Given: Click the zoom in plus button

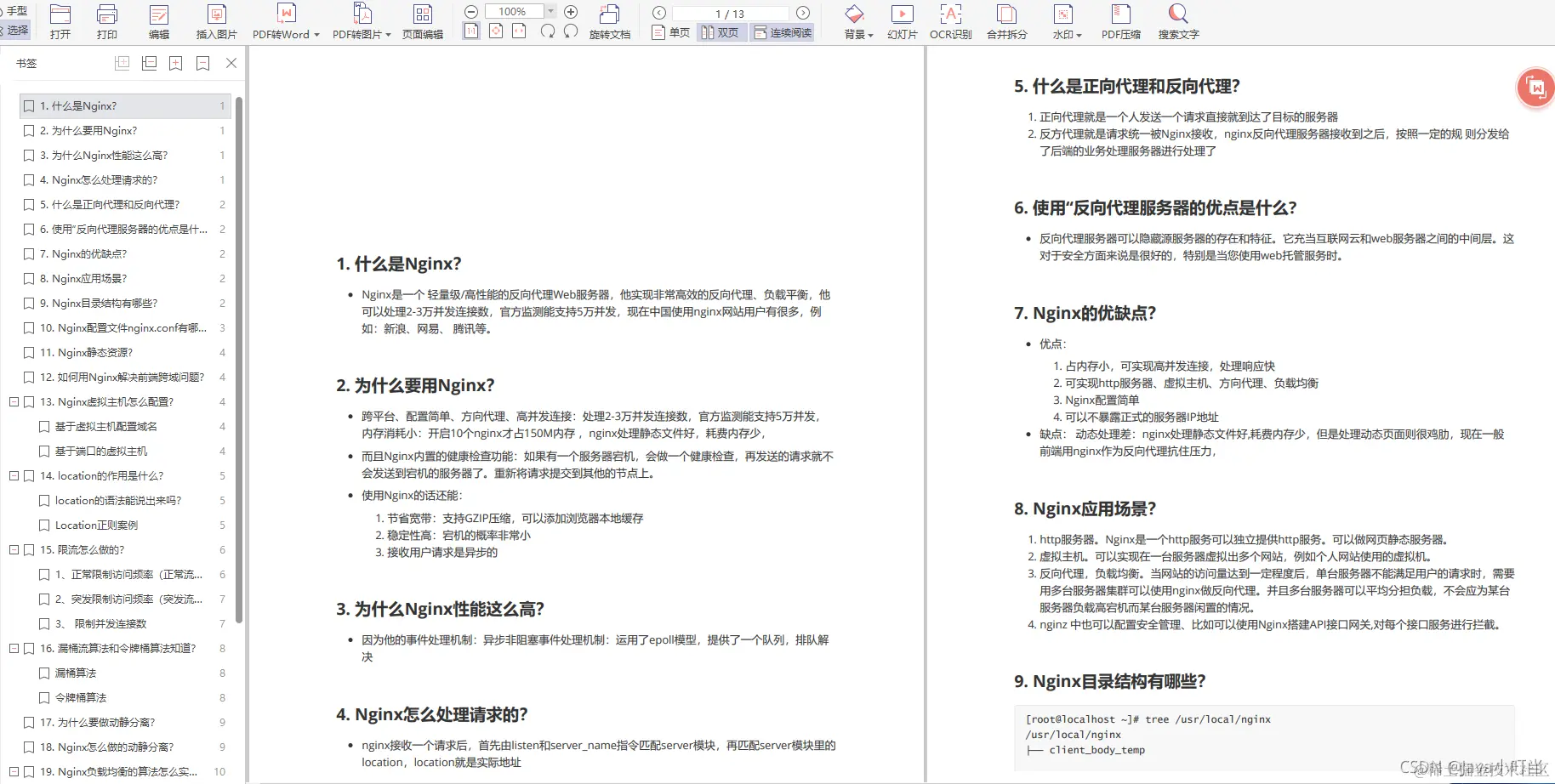Looking at the screenshot, I should click(x=571, y=11).
